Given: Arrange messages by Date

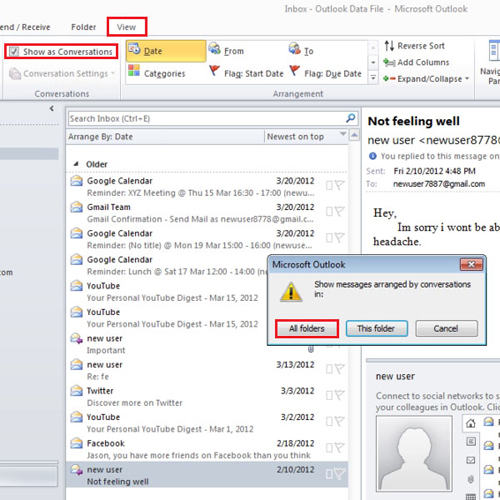Looking at the screenshot, I should click(166, 51).
